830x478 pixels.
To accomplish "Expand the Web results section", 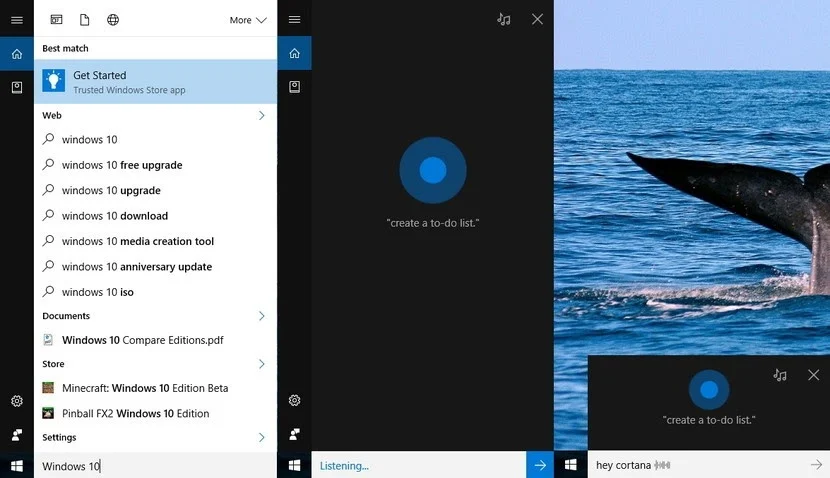I will (261, 115).
